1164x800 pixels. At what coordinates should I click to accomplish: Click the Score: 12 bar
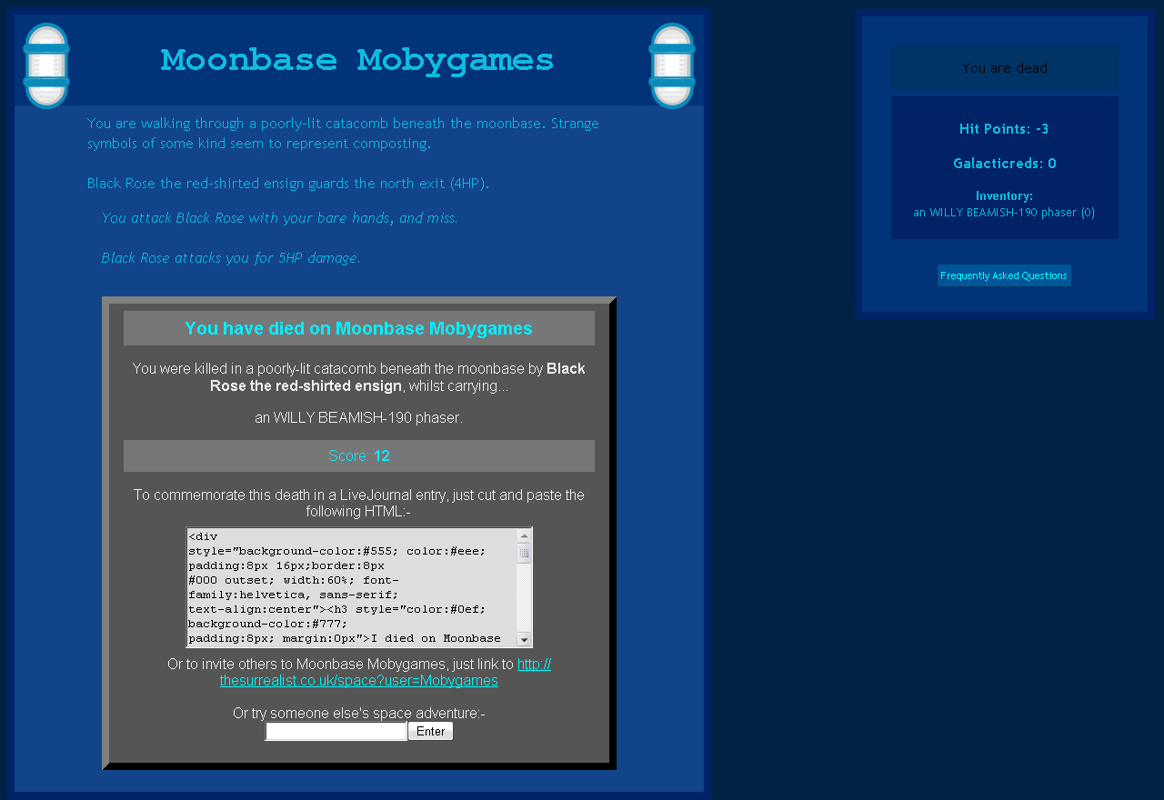point(359,456)
